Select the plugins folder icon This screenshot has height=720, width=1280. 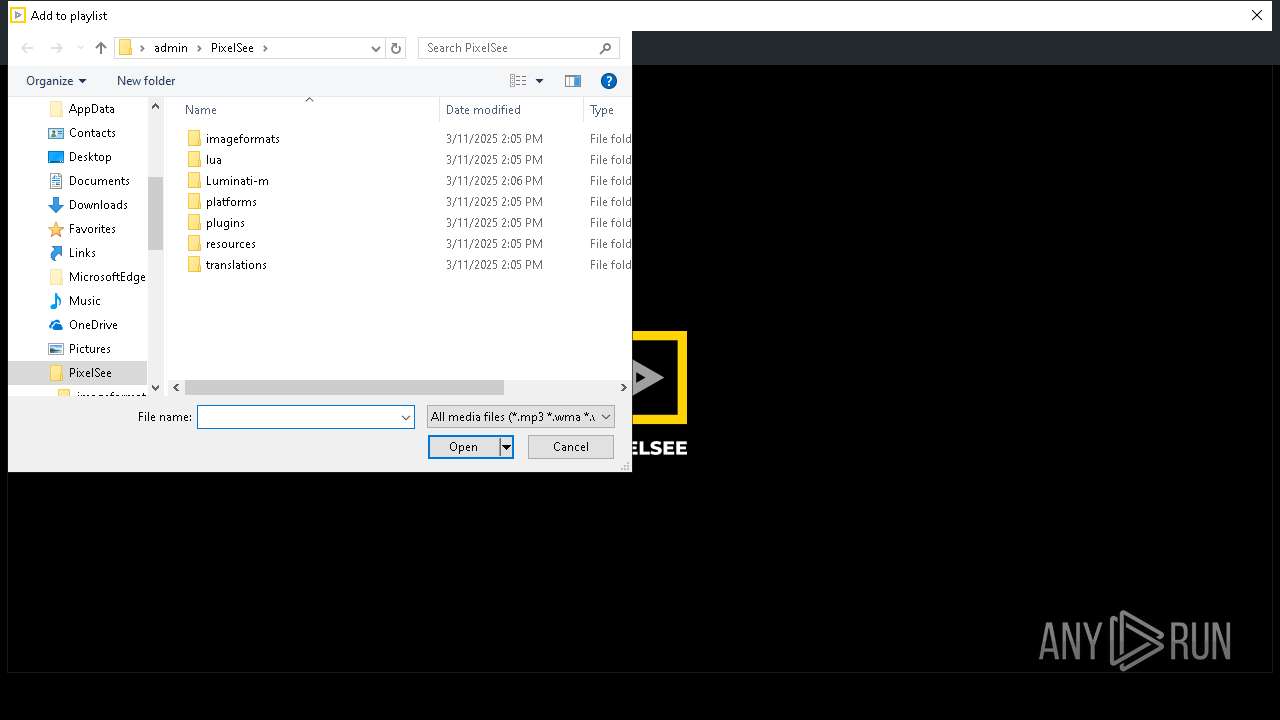click(195, 223)
